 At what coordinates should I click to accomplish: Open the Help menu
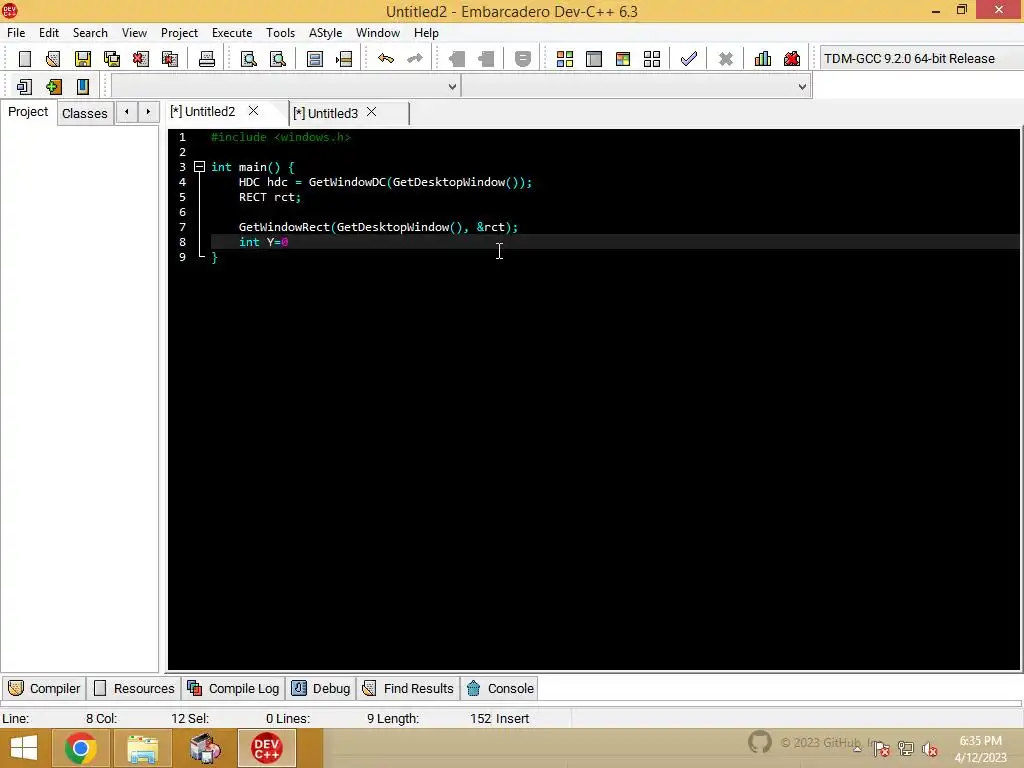[x=426, y=33]
